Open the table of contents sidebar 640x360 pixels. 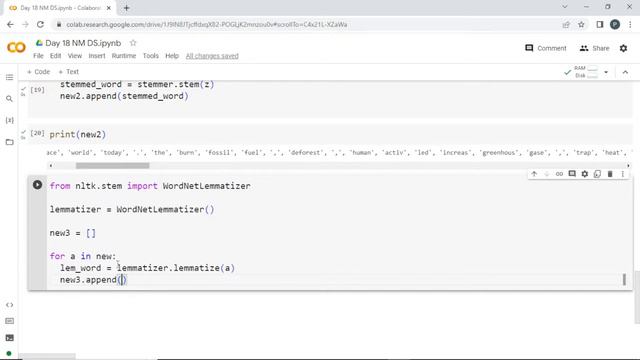[9, 78]
